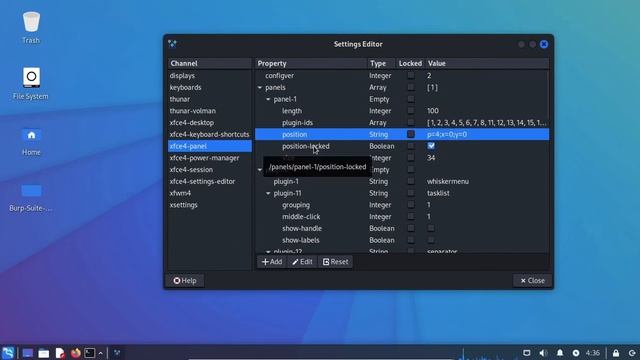Screen dimensions: 640x360
Task: Click the Value column header
Action: tap(487, 63)
